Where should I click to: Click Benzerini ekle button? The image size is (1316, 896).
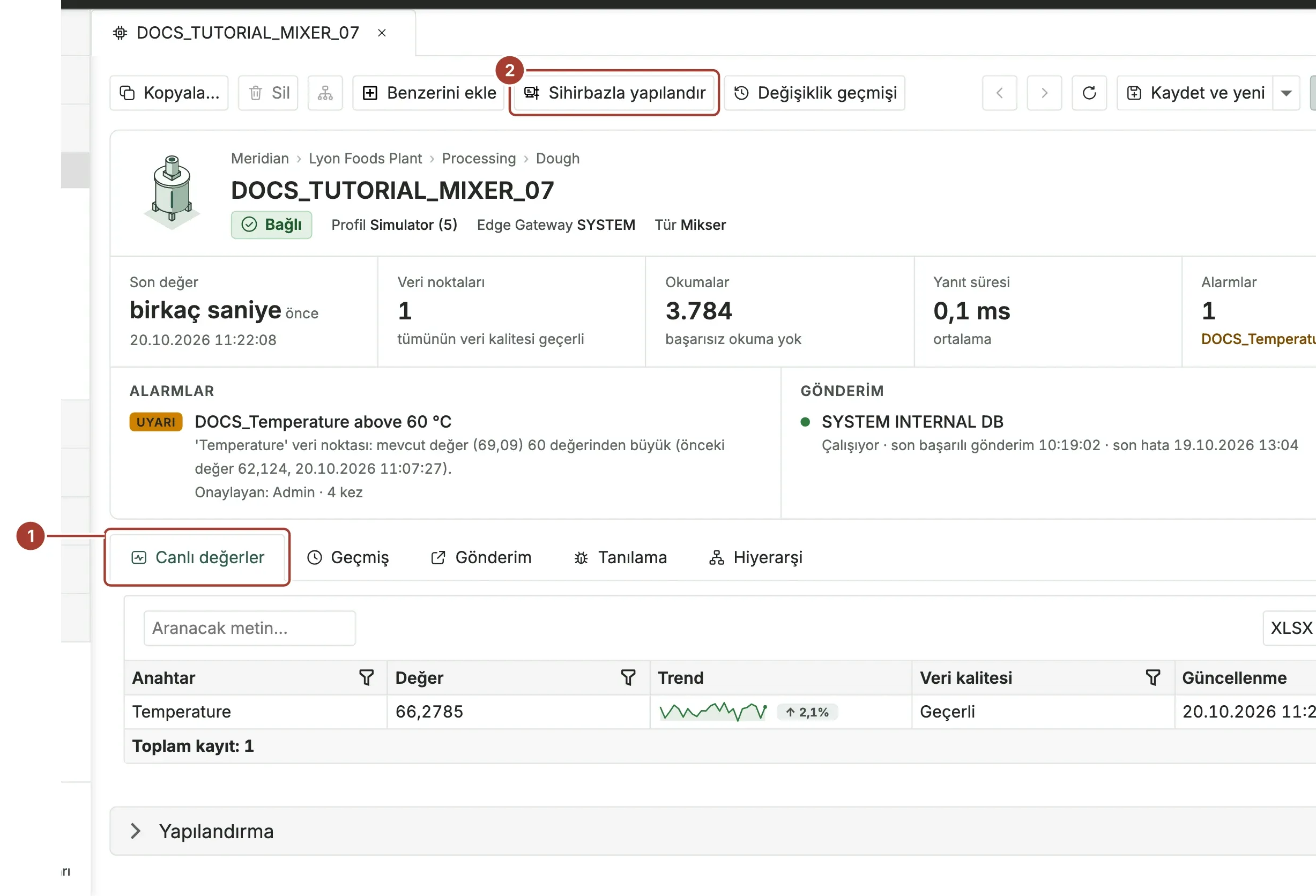point(429,93)
